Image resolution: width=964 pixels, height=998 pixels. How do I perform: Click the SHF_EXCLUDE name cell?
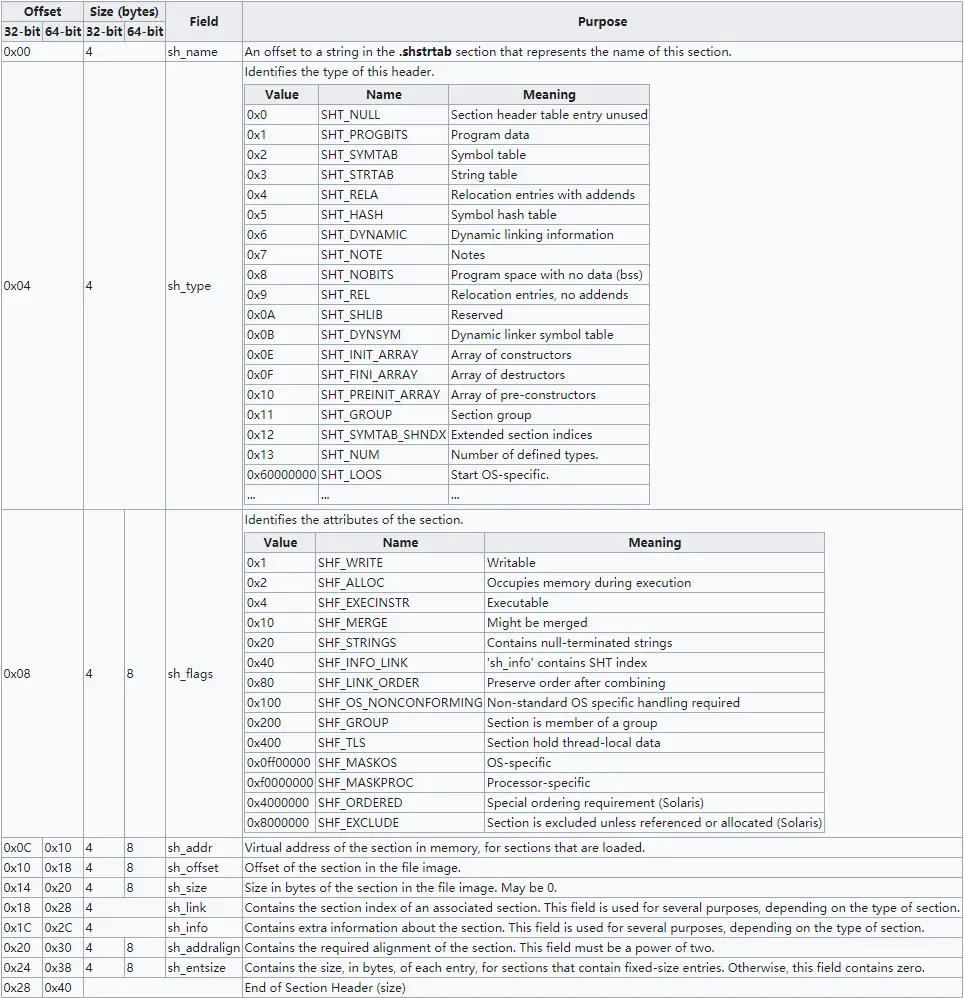pos(400,822)
